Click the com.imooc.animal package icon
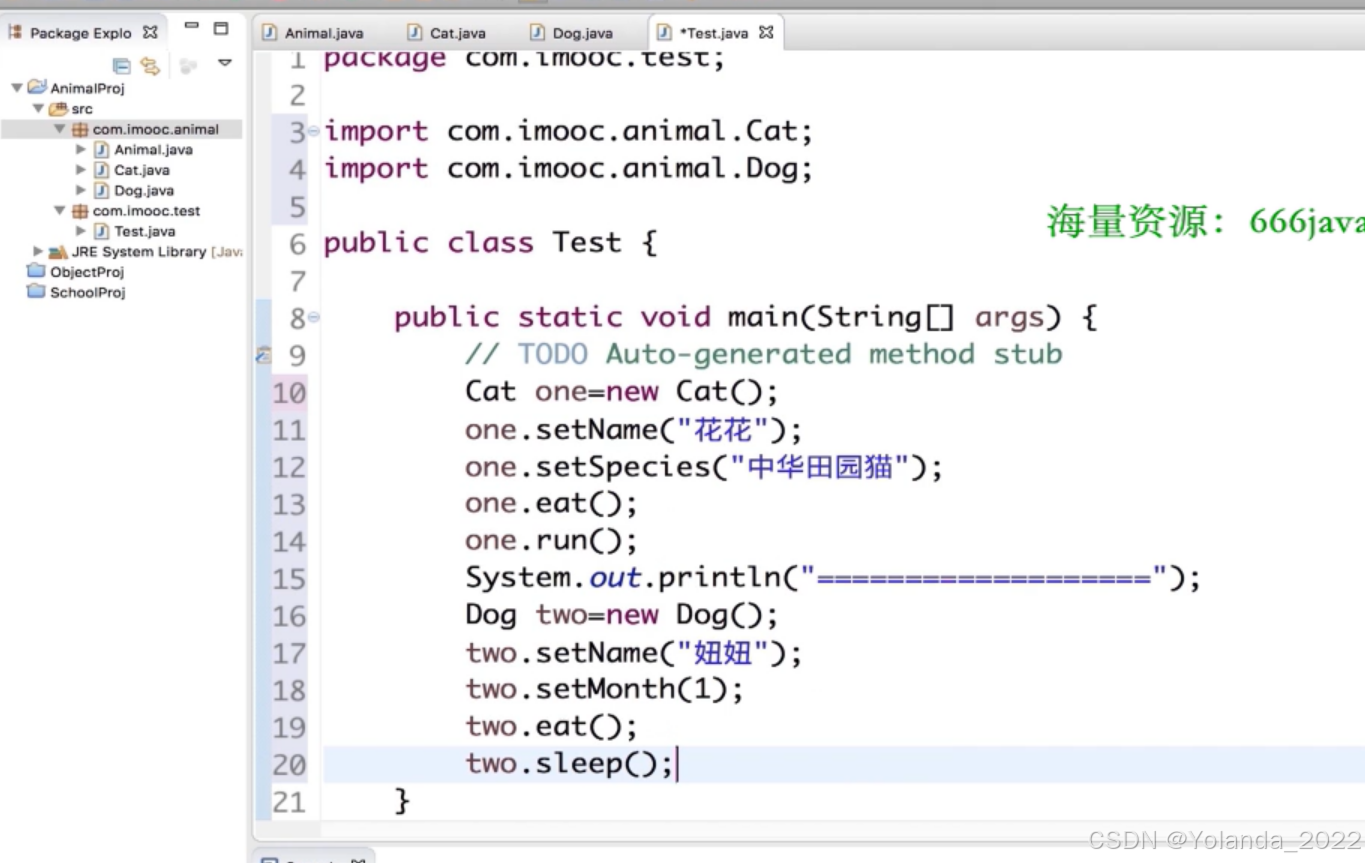Screen dimensions: 1365x863 point(80,129)
